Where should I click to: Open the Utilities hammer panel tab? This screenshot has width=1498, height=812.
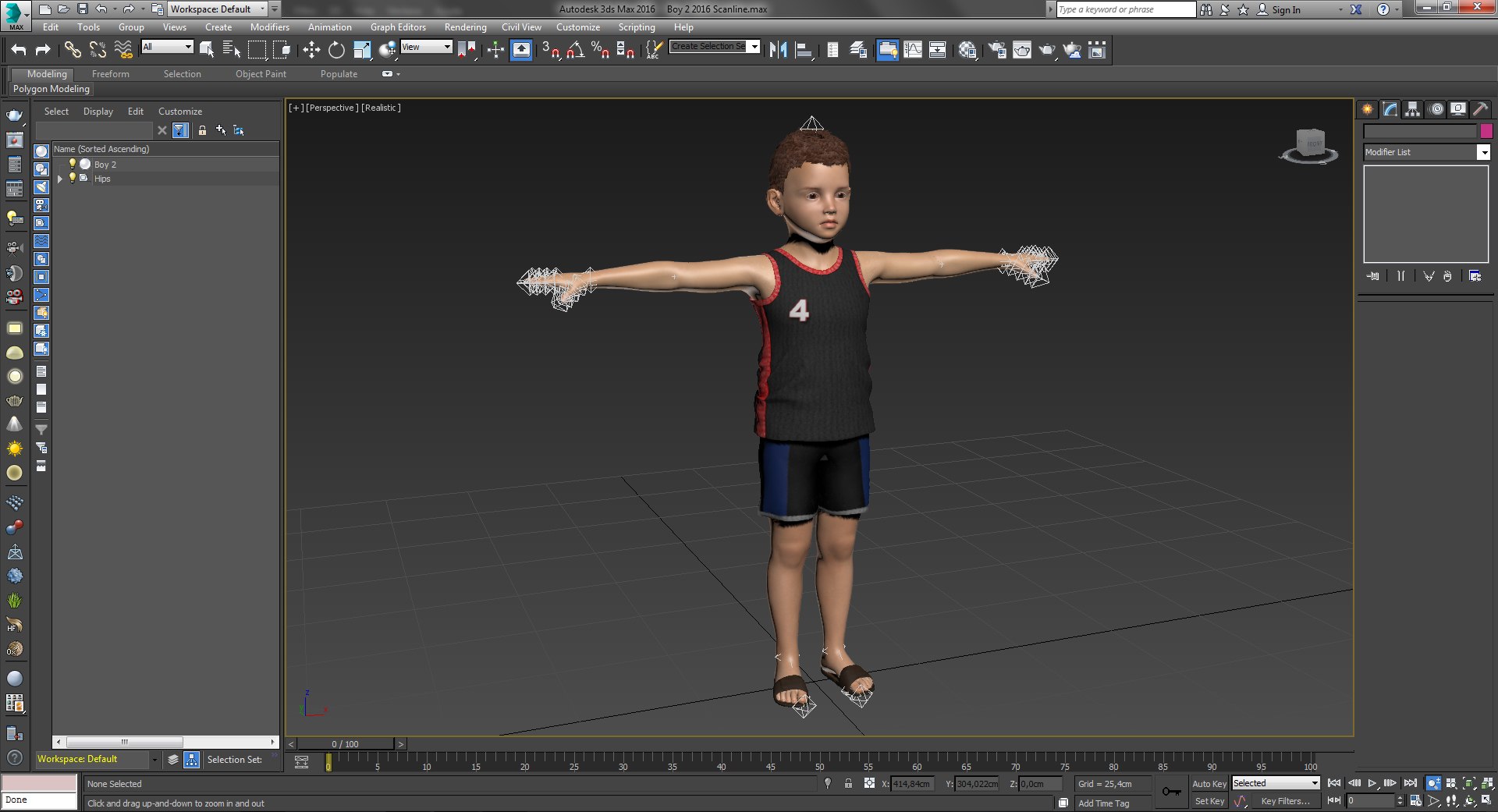pyautogui.click(x=1481, y=109)
